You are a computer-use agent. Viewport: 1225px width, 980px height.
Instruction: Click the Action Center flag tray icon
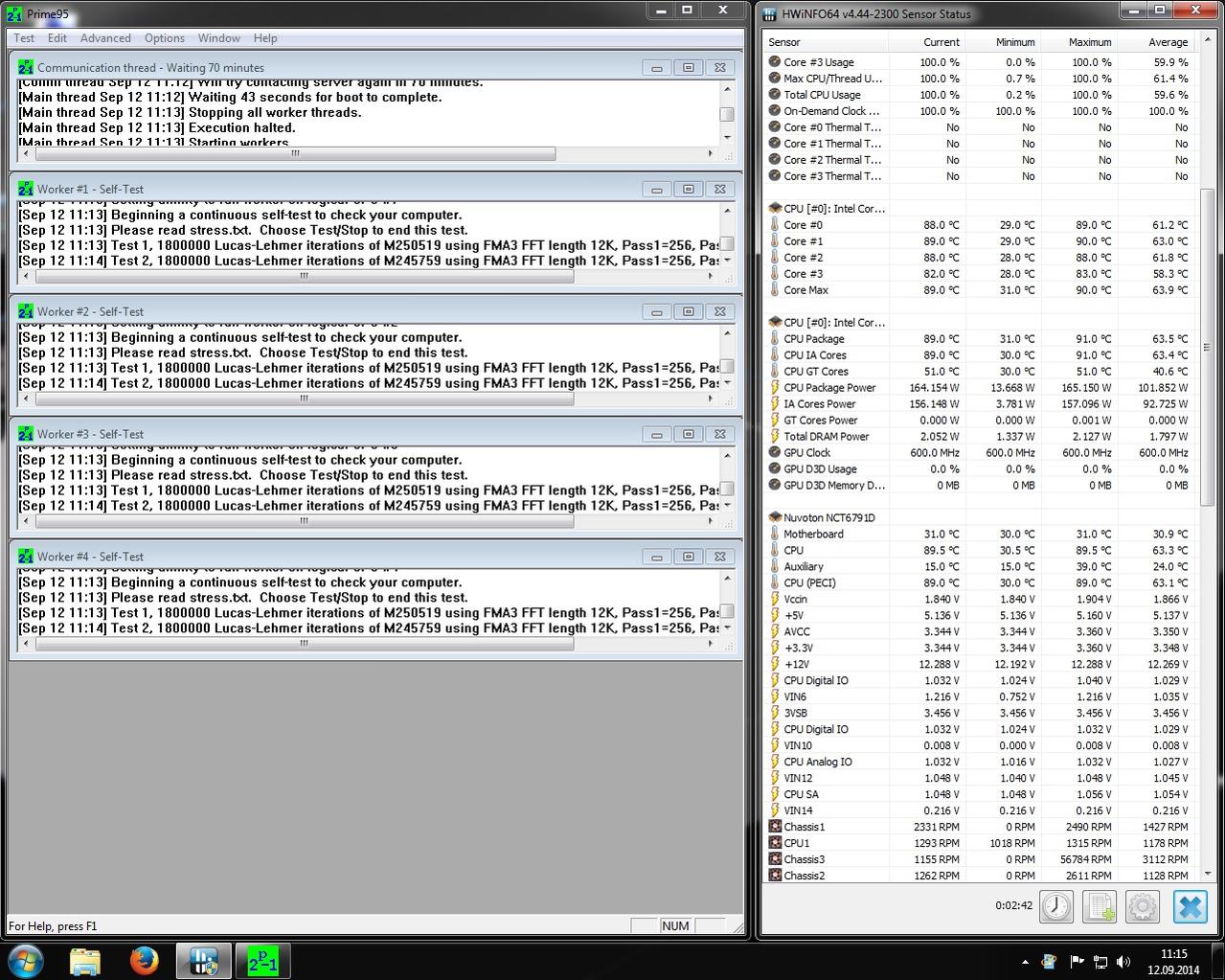(x=1076, y=962)
